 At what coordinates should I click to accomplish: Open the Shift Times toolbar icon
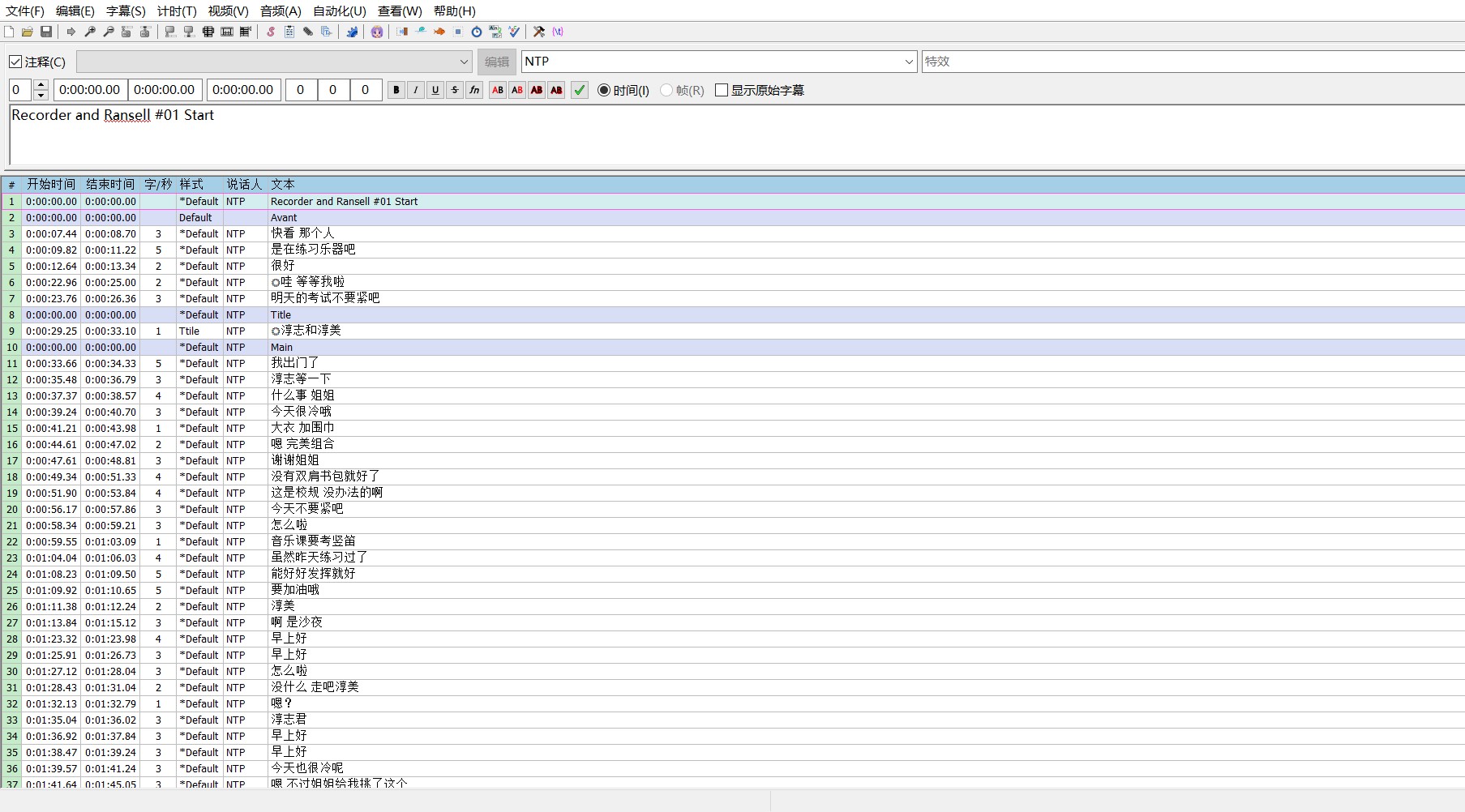(x=402, y=32)
